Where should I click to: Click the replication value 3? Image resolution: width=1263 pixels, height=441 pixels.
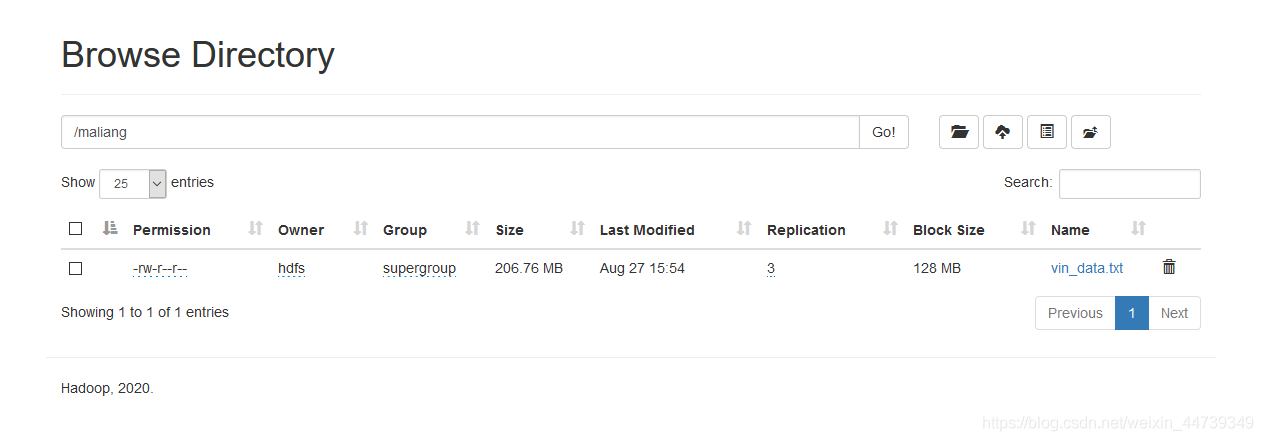click(x=771, y=268)
